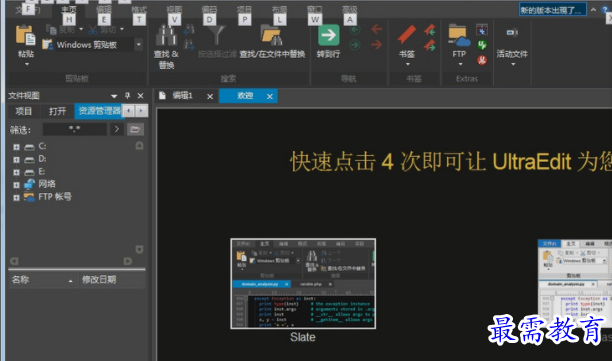Open the 文件 (File) ribbon tab

(27, 10)
